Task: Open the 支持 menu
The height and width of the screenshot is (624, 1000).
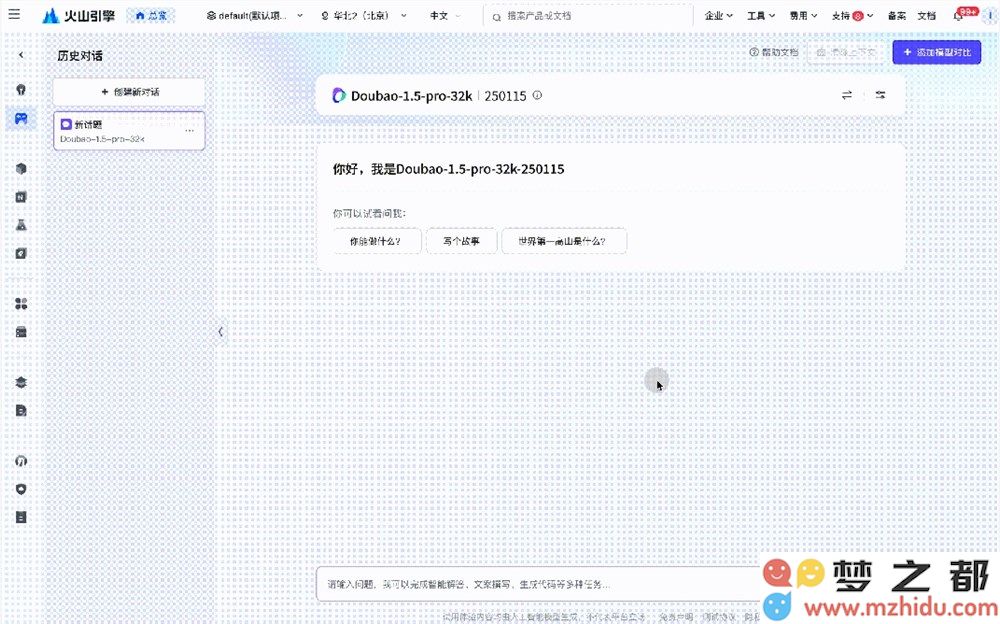Action: (852, 15)
